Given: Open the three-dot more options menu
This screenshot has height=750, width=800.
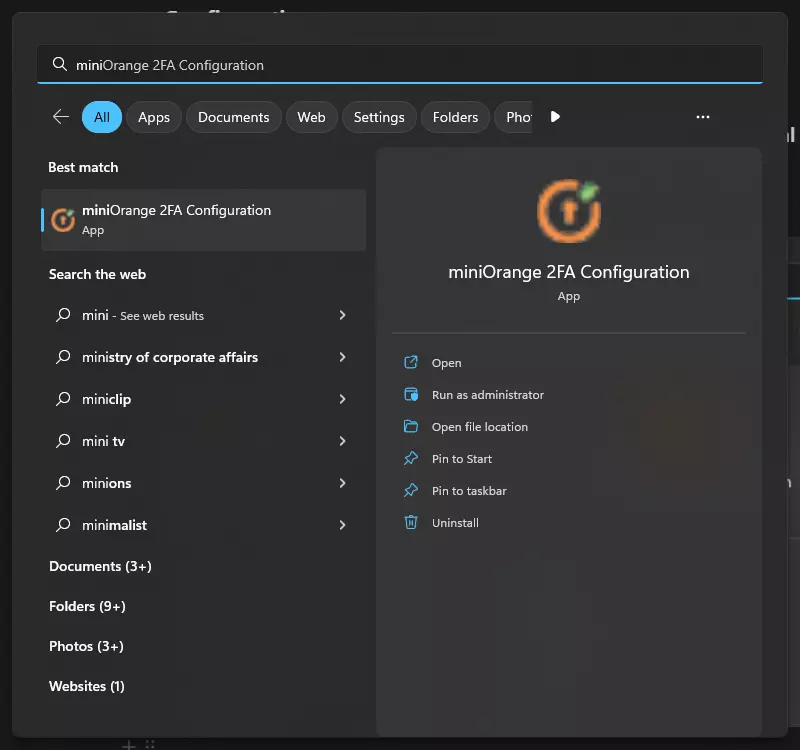Looking at the screenshot, I should pyautogui.click(x=703, y=117).
